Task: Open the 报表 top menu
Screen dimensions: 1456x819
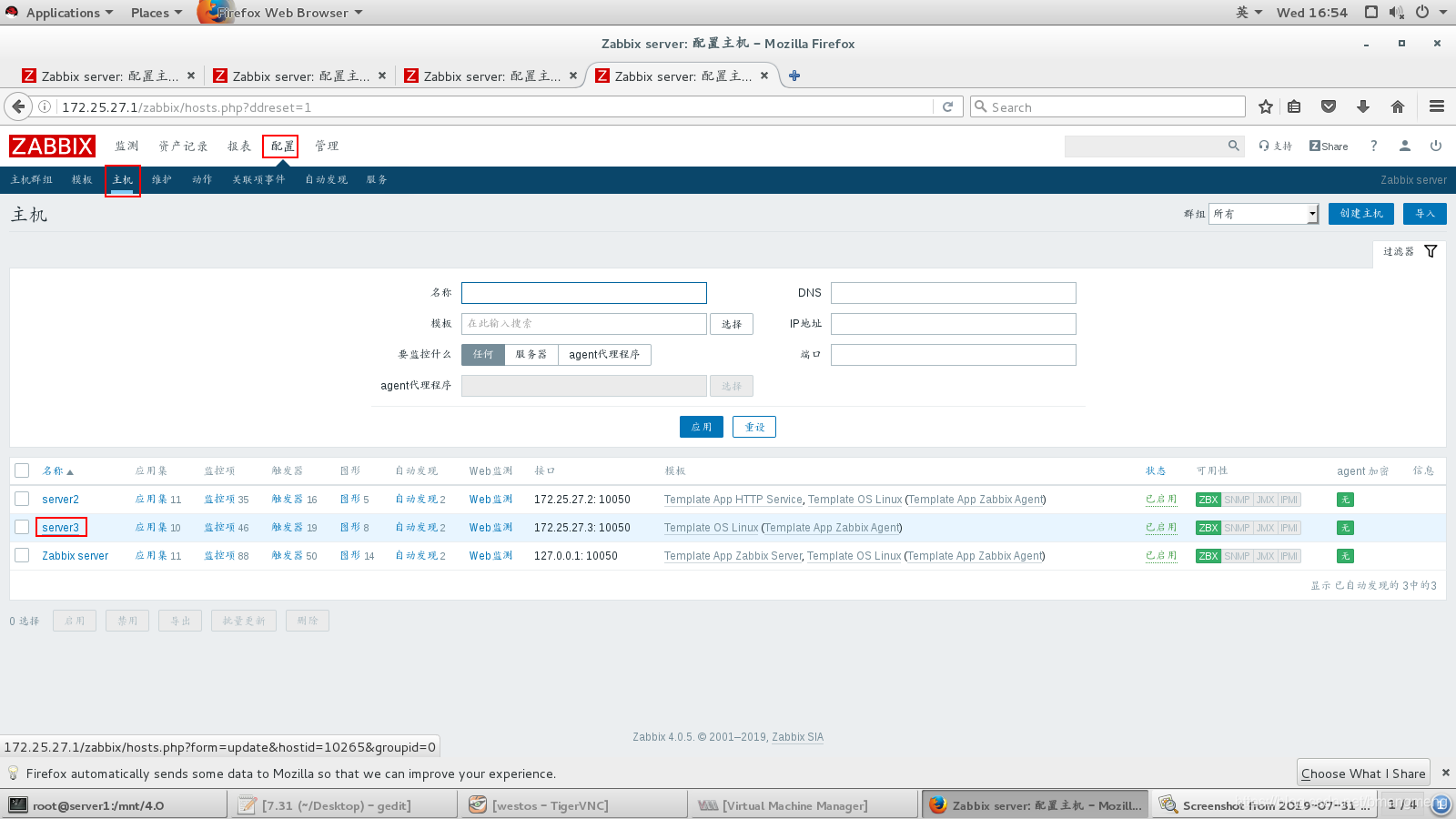Action: pyautogui.click(x=239, y=146)
